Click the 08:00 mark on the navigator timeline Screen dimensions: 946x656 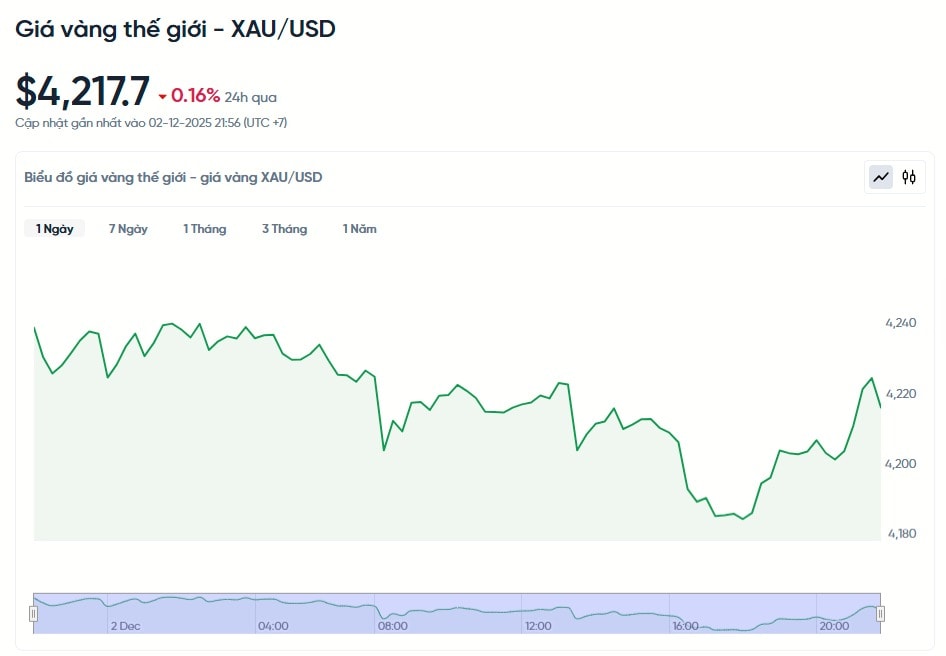(x=392, y=626)
